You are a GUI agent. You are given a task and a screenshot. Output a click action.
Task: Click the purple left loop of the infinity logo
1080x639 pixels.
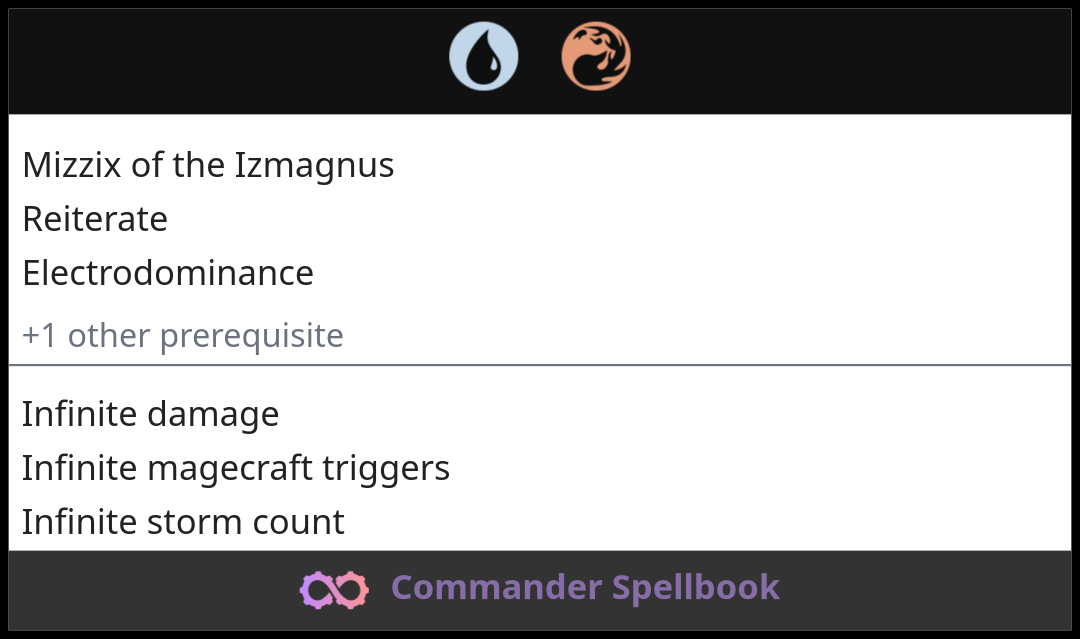click(x=316, y=590)
